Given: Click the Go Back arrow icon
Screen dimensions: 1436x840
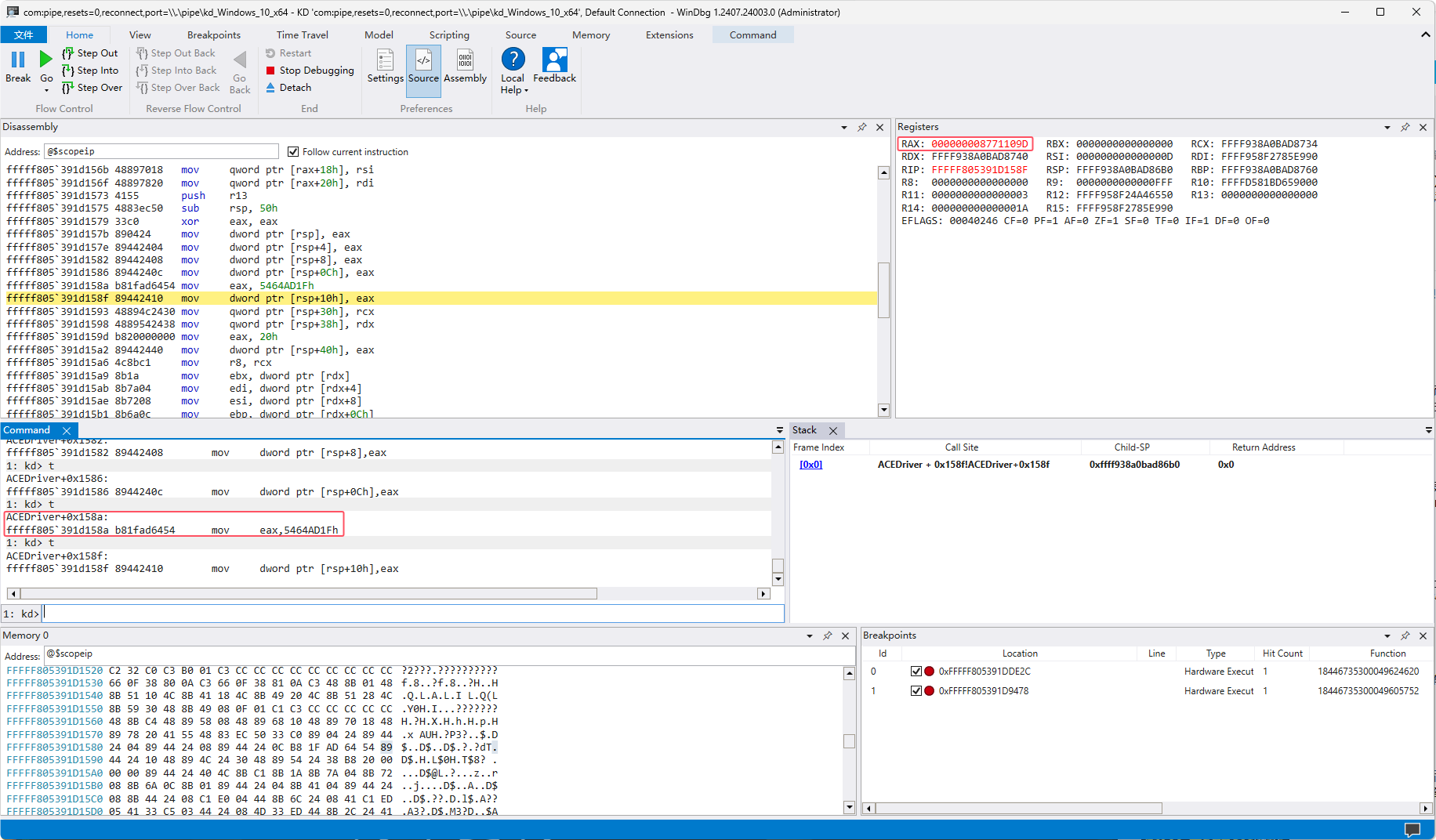Looking at the screenshot, I should [240, 60].
